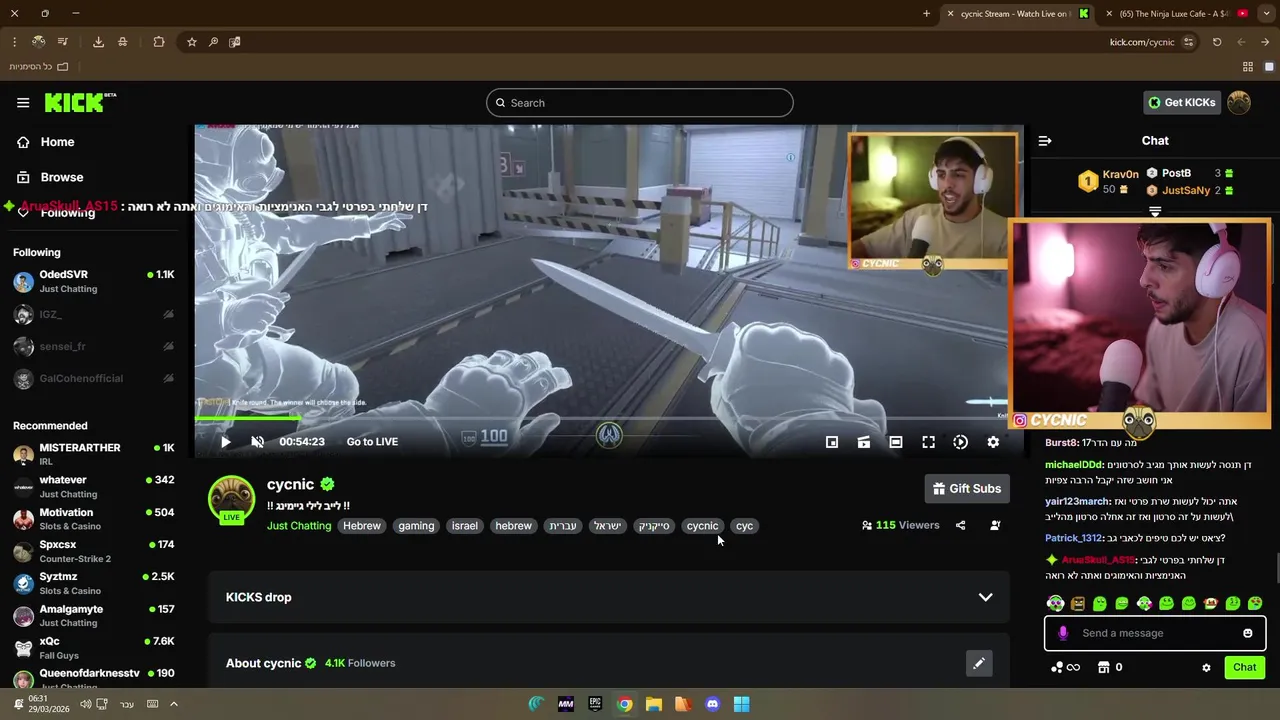Switch to The Ninja Luxe Cafe tab
This screenshot has height=720, width=1280.
(x=1179, y=14)
